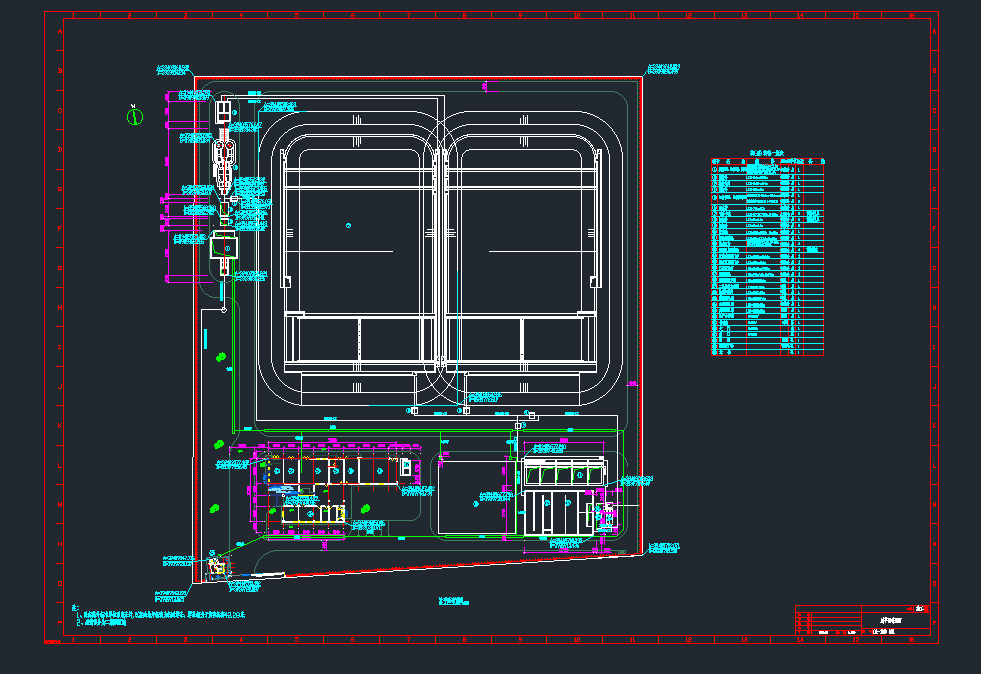Click grid letter D on the left border
The width and height of the screenshot is (981, 674).
[60, 150]
